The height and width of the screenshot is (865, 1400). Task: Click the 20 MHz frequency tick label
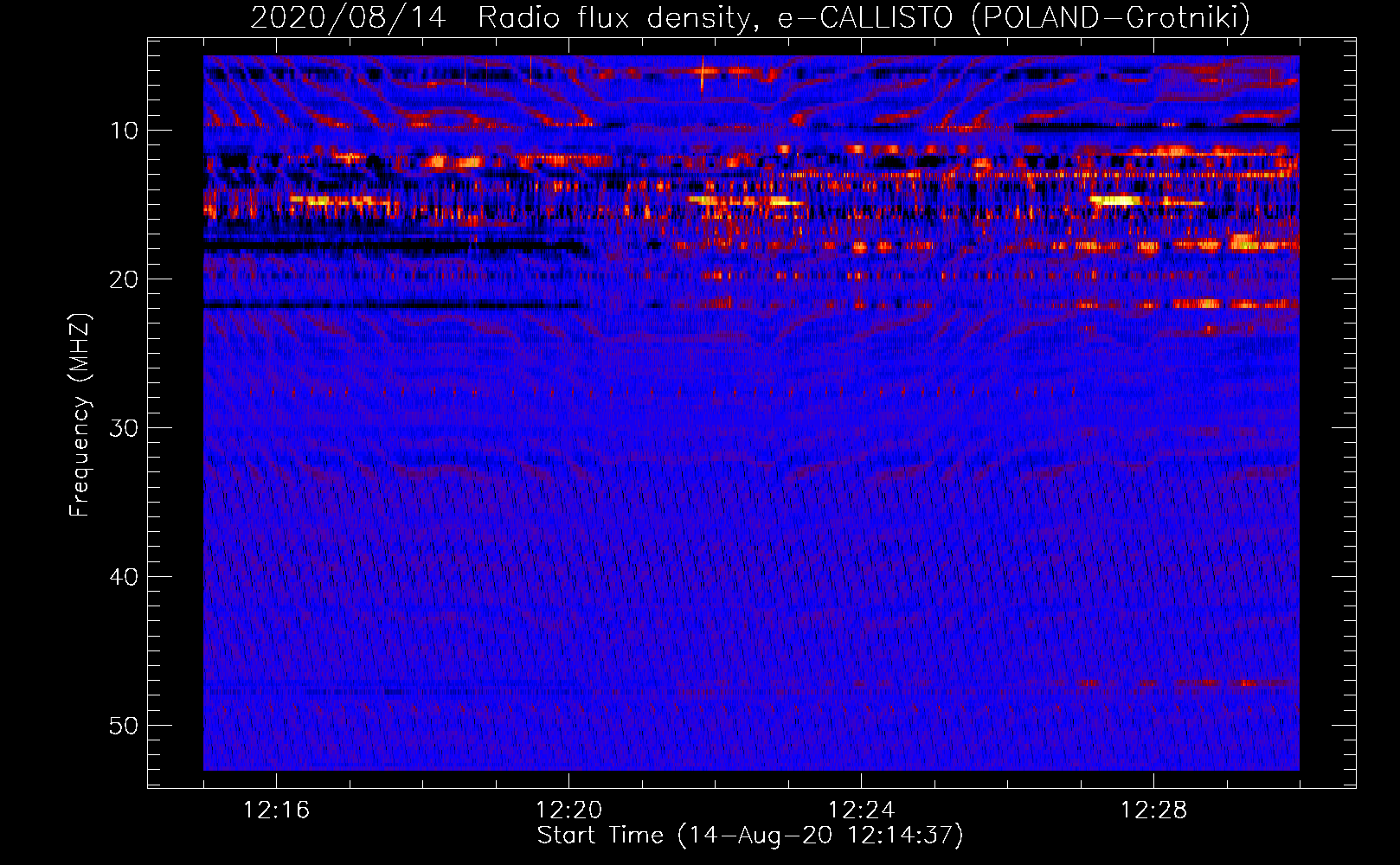pos(124,279)
